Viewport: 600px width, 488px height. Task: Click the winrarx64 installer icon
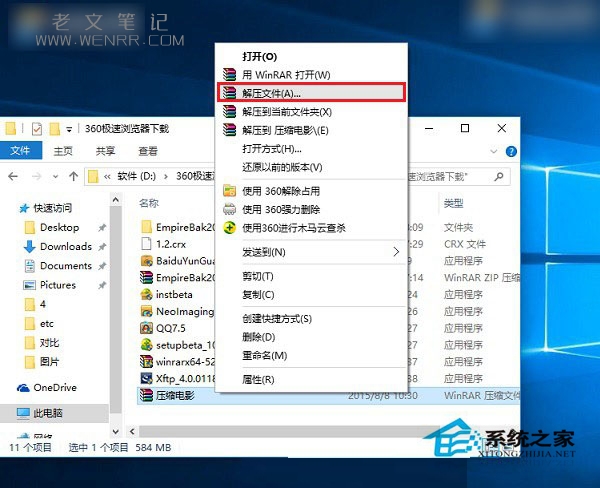[x=147, y=362]
